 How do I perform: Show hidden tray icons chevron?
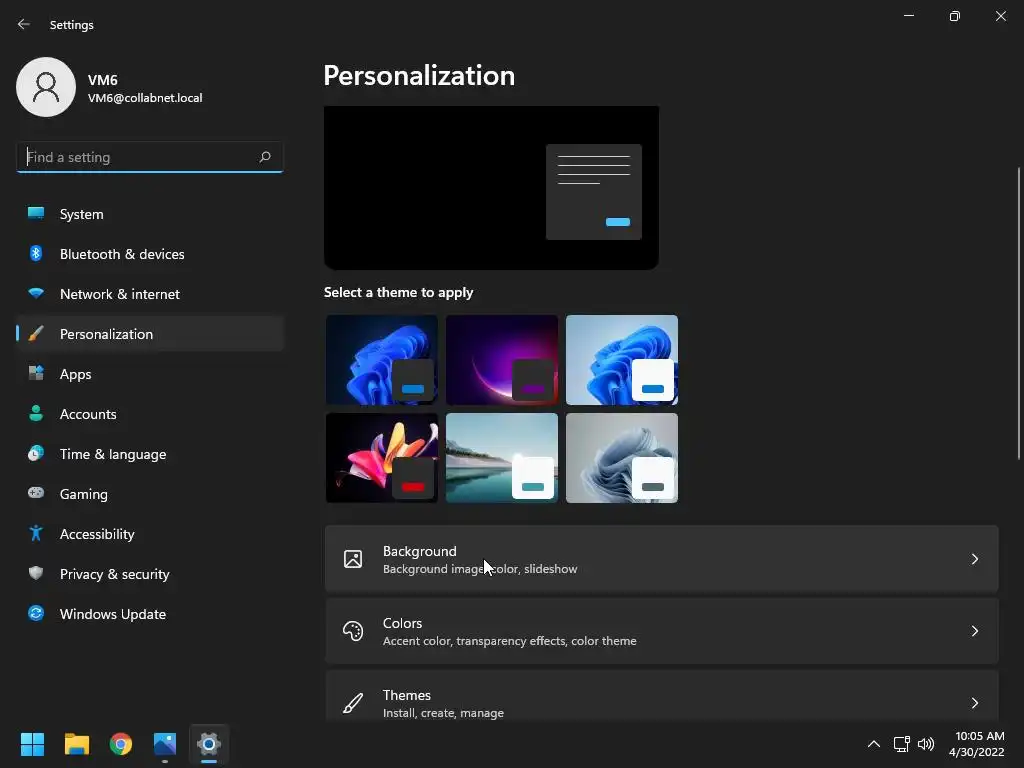point(873,744)
